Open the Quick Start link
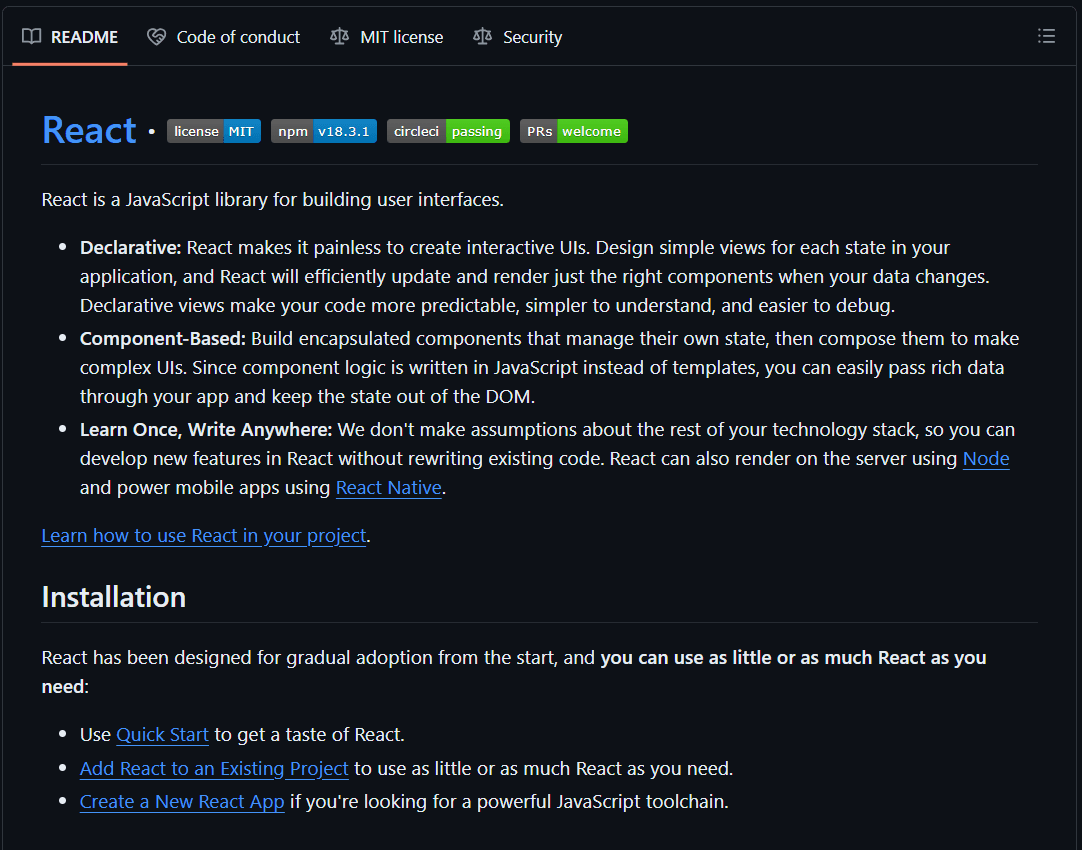Viewport: 1082px width, 850px height. (x=163, y=735)
